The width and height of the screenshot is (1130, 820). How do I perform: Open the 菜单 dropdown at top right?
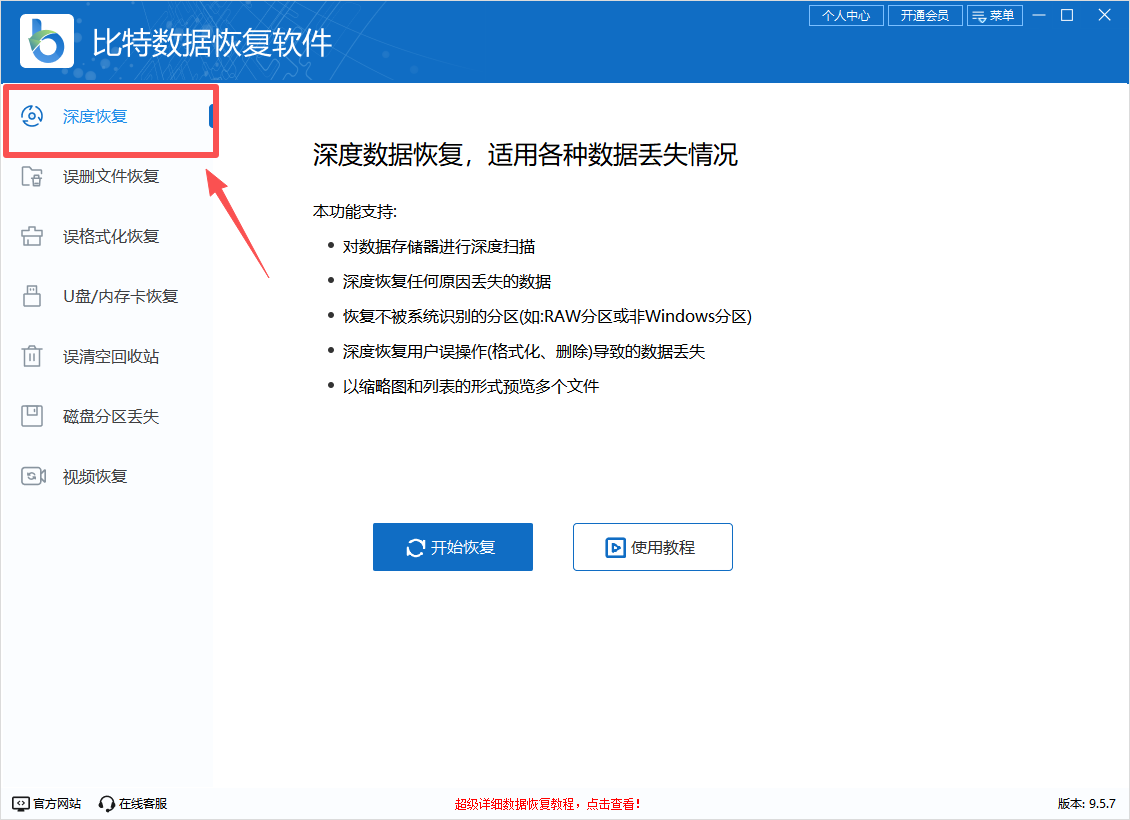(995, 15)
